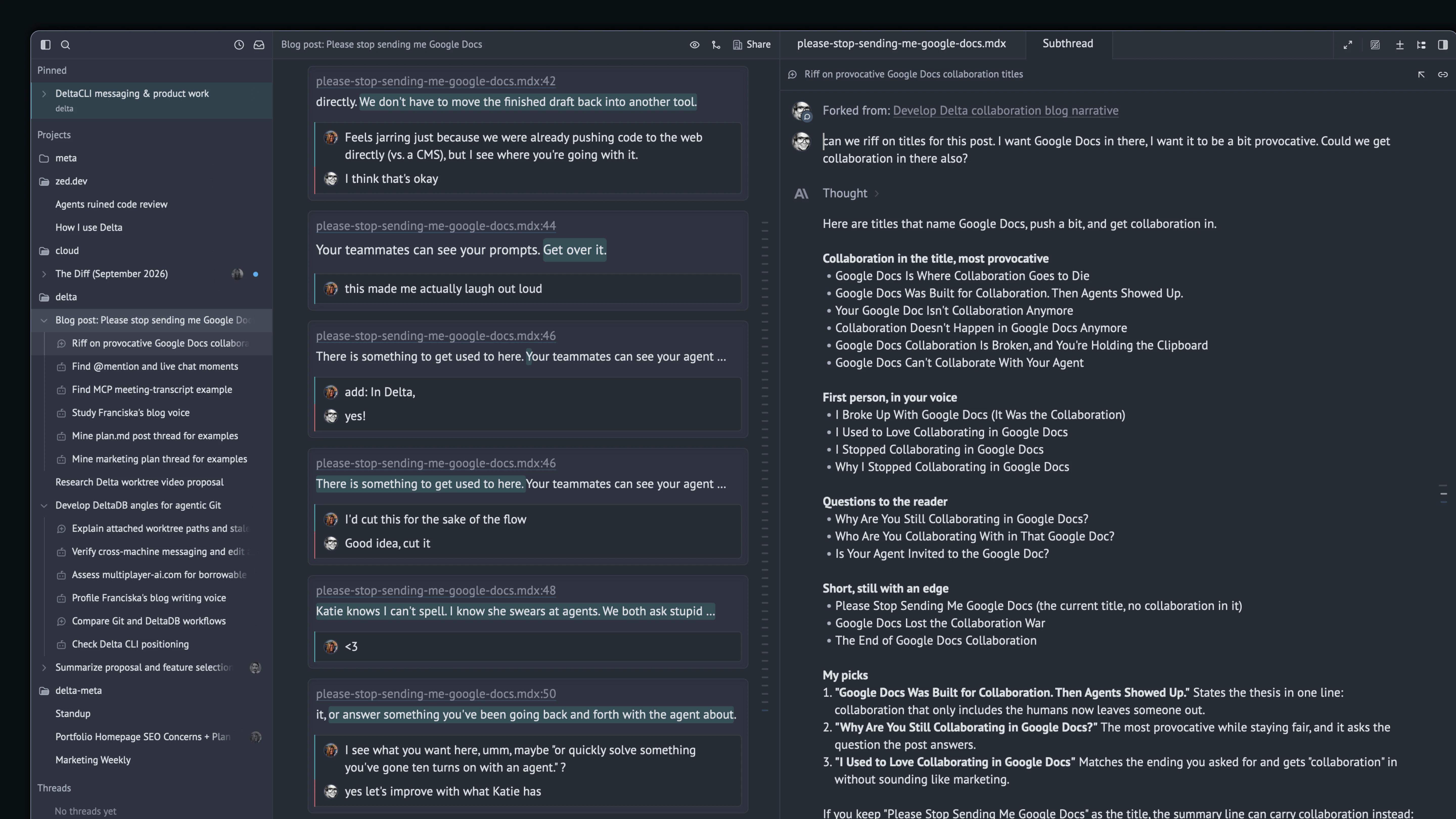
Task: Open link please-stop-sending-me-google-docs.mdx:50
Action: pyautogui.click(x=435, y=694)
